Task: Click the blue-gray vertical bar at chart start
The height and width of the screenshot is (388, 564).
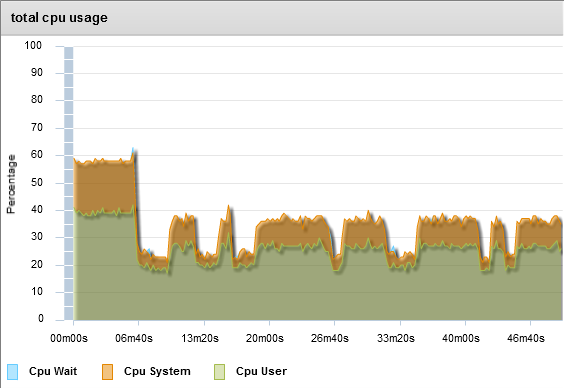Action: (x=69, y=183)
